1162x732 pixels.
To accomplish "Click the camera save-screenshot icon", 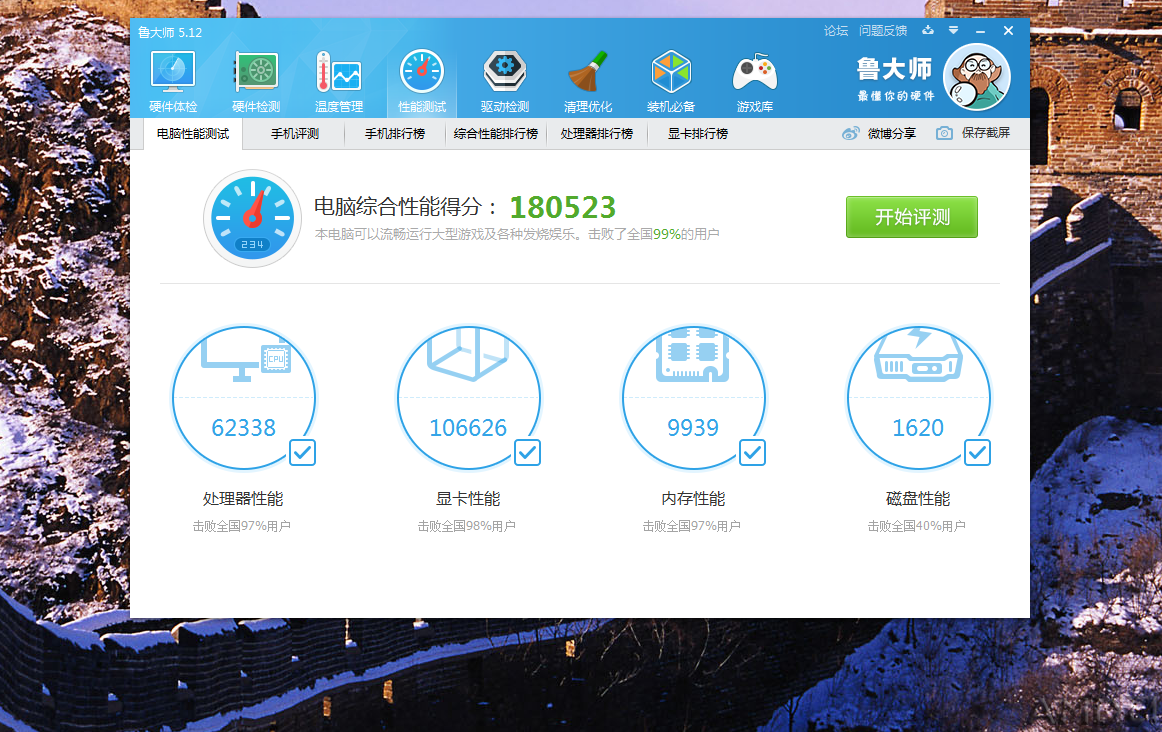I will click(x=944, y=133).
